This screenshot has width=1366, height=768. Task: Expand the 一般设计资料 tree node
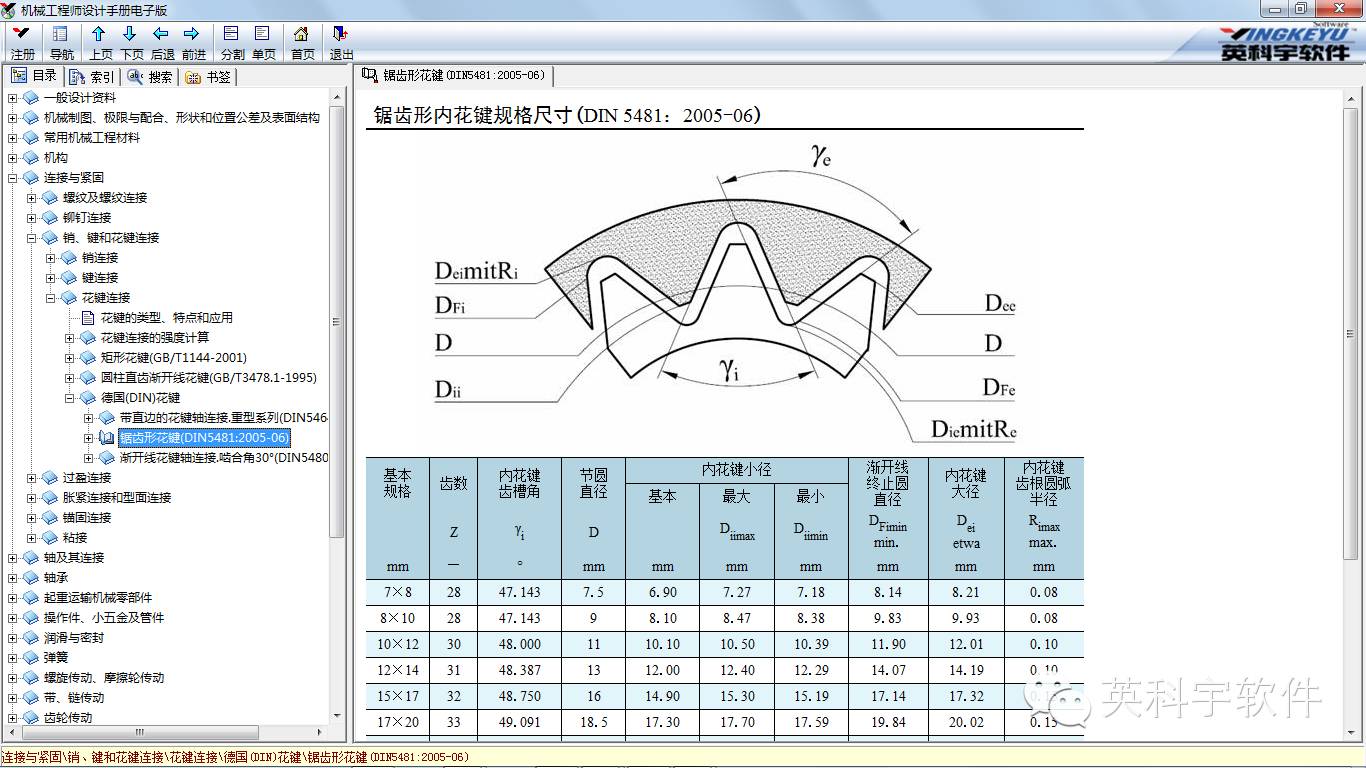point(12,98)
